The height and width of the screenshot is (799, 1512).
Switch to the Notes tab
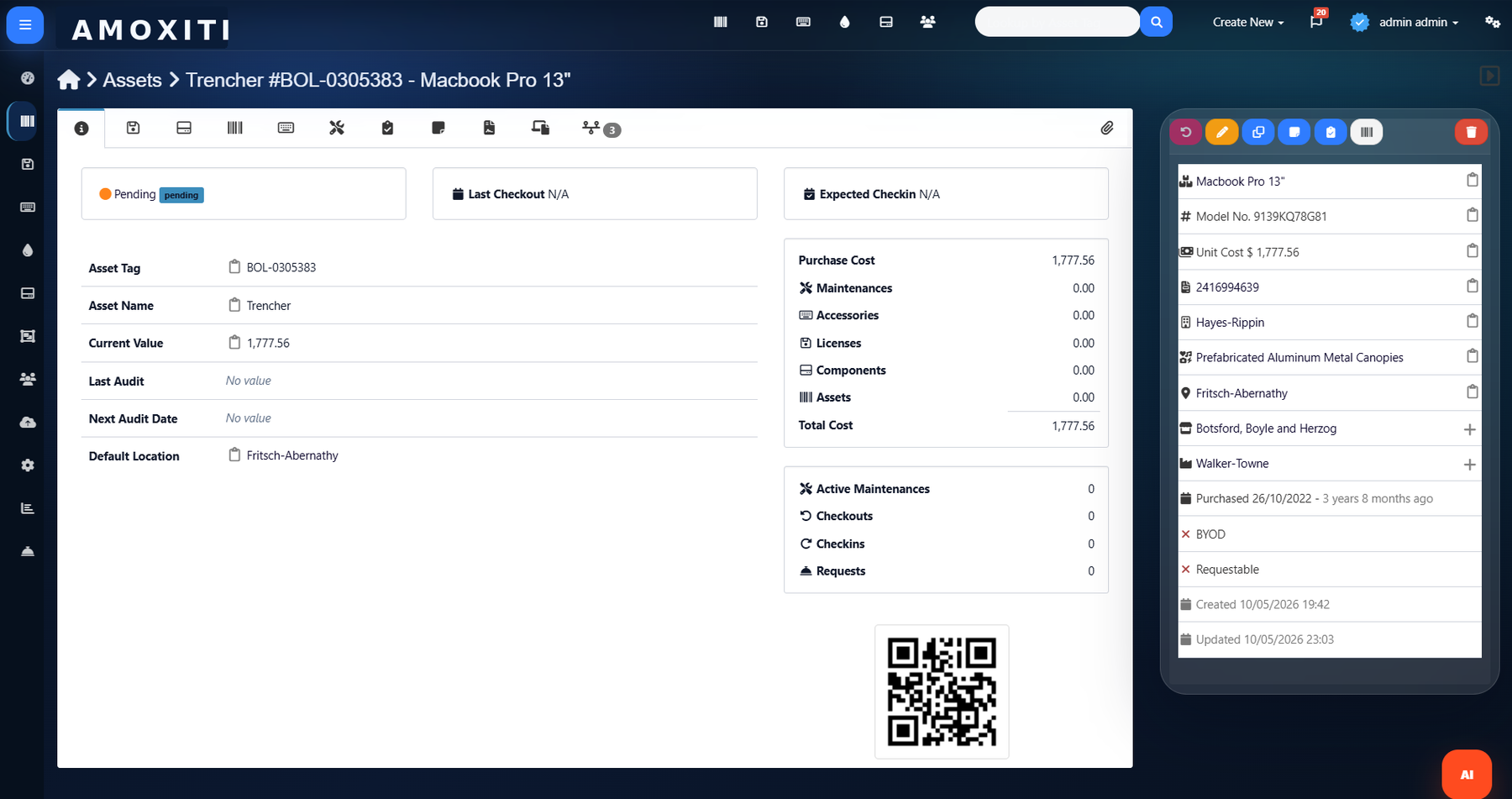click(438, 128)
